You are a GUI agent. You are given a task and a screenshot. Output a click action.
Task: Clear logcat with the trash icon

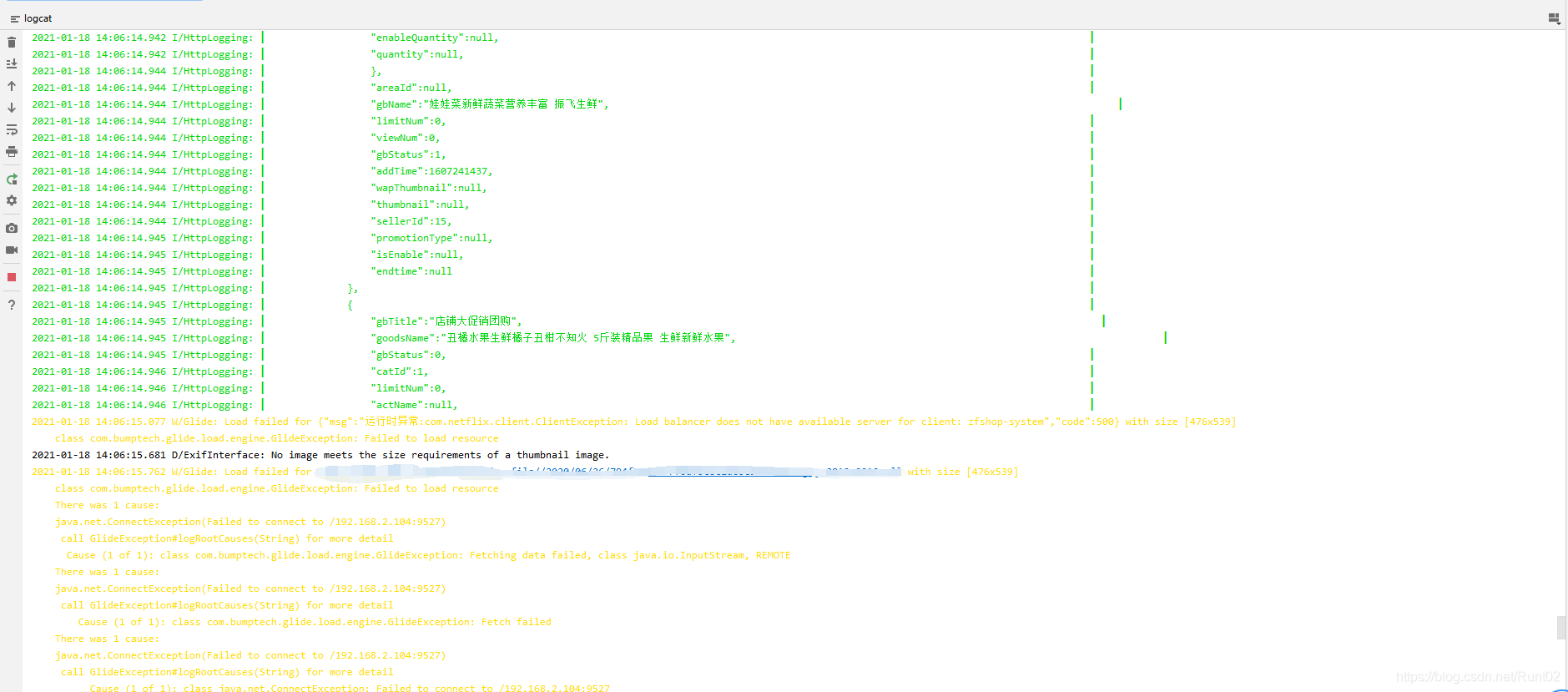12,42
